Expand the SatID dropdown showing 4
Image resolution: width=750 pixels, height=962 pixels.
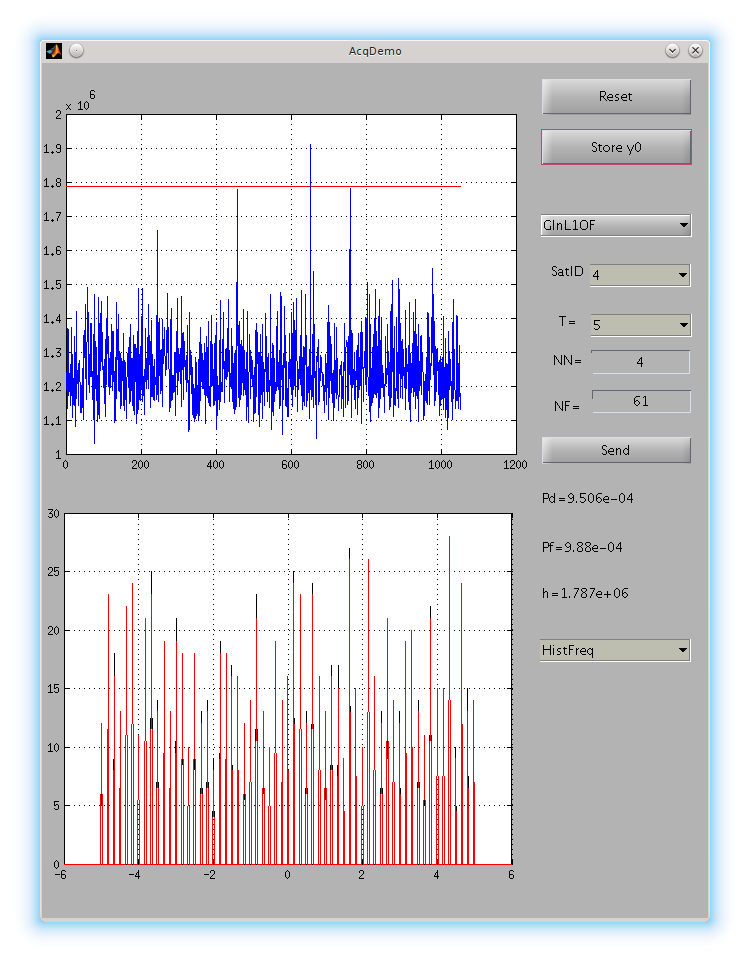click(640, 275)
